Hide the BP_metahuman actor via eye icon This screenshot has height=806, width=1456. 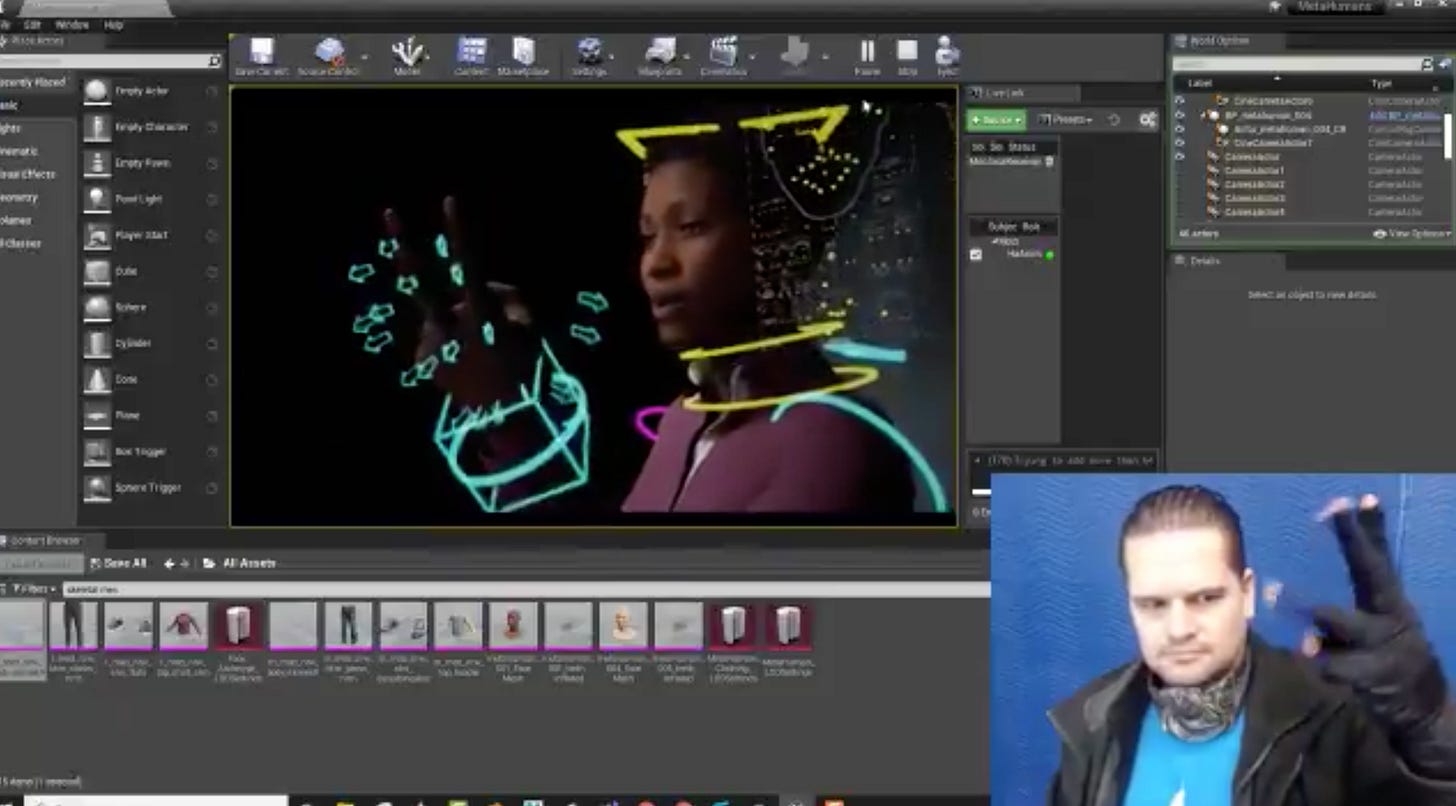(1180, 115)
